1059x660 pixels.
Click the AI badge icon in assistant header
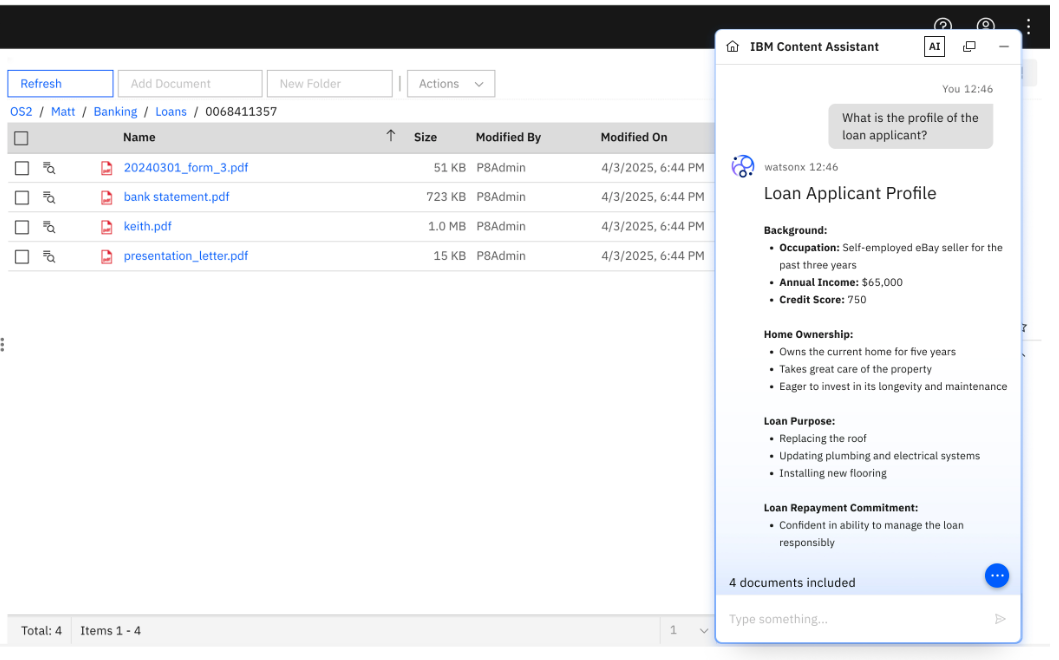[x=934, y=47]
